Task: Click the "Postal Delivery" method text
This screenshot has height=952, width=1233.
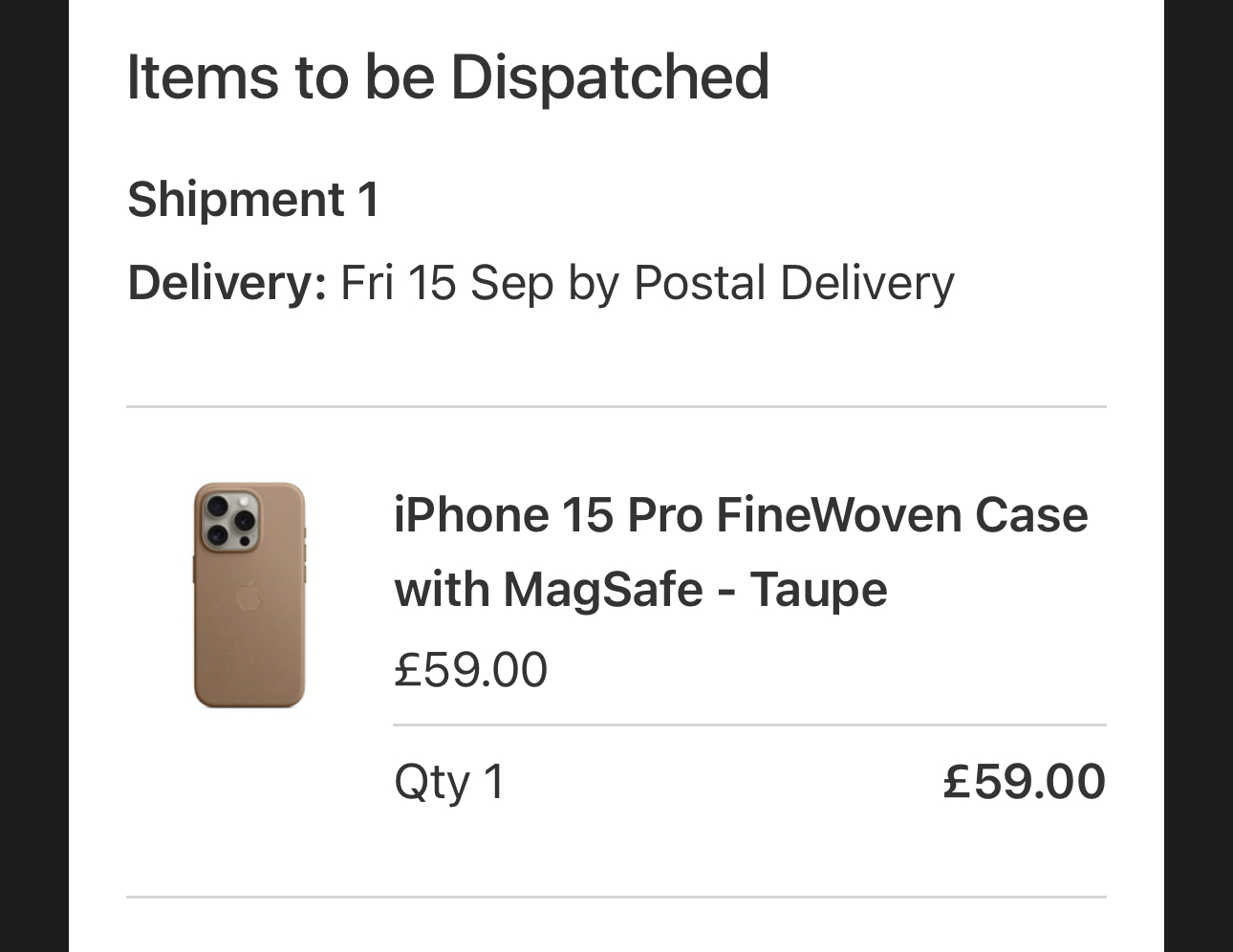Action: click(793, 283)
